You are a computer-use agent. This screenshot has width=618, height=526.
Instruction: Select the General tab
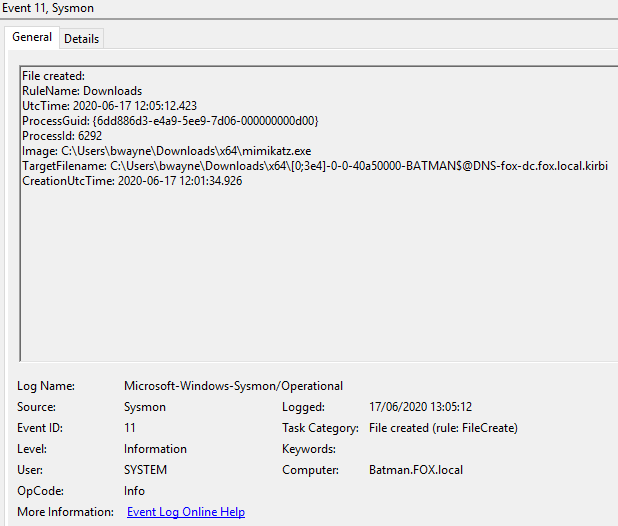click(x=32, y=37)
